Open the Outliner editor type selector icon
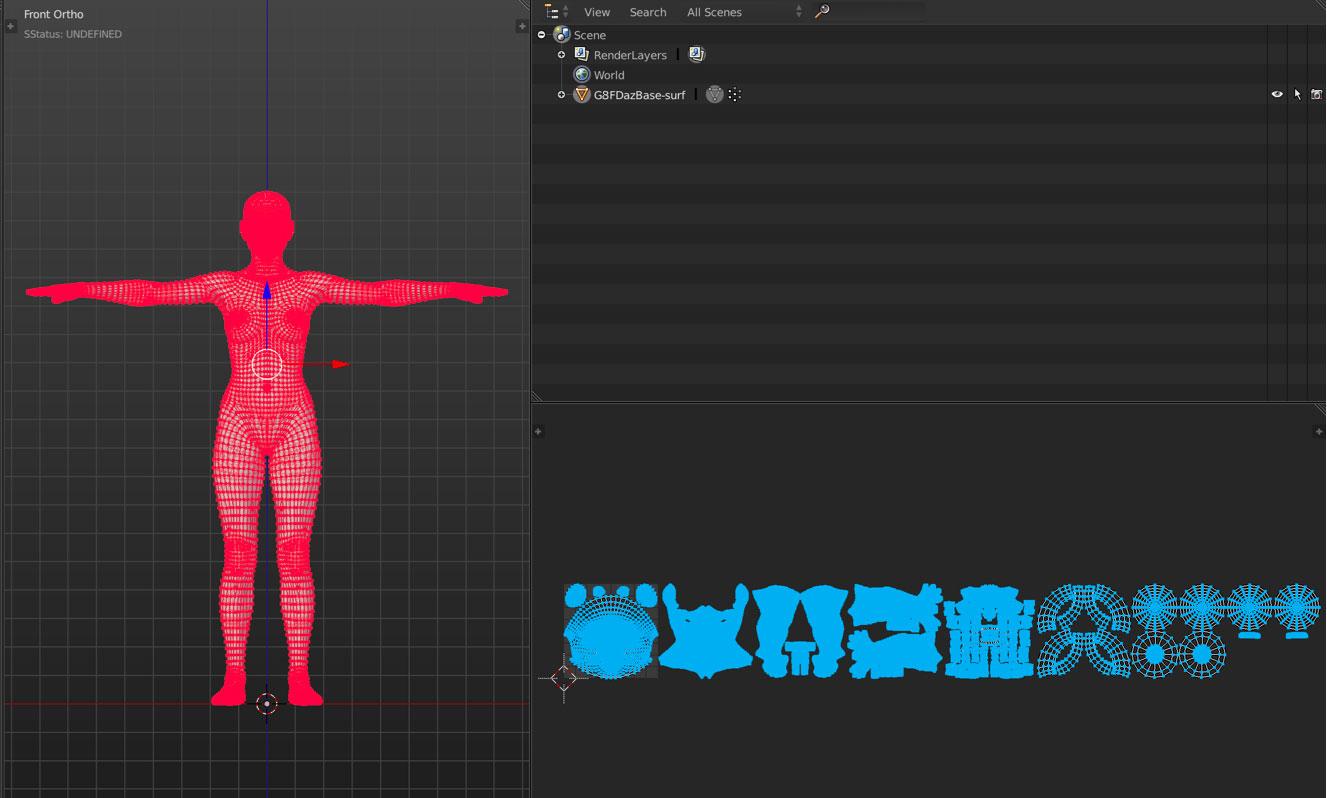Viewport: 1327px width, 798px height. 552,12
